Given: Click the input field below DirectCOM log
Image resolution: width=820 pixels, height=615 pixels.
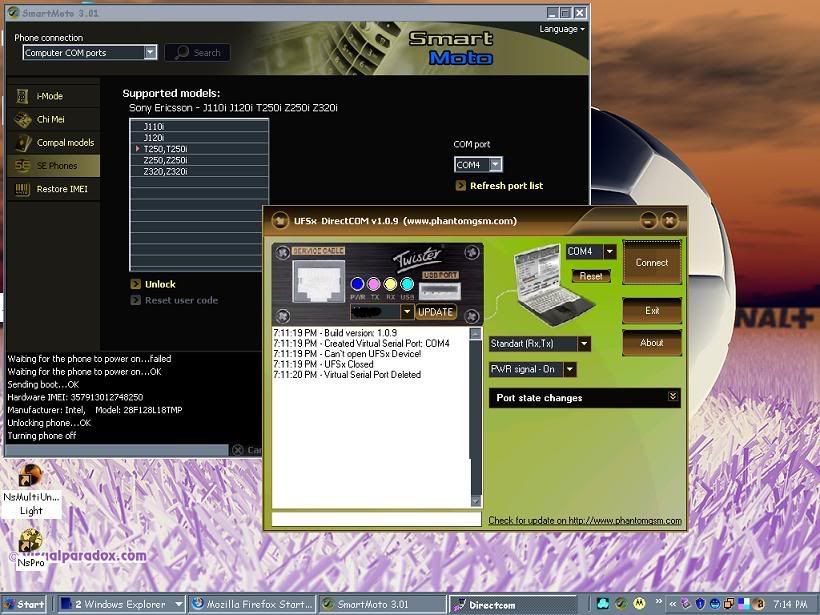Looking at the screenshot, I should pyautogui.click(x=376, y=519).
